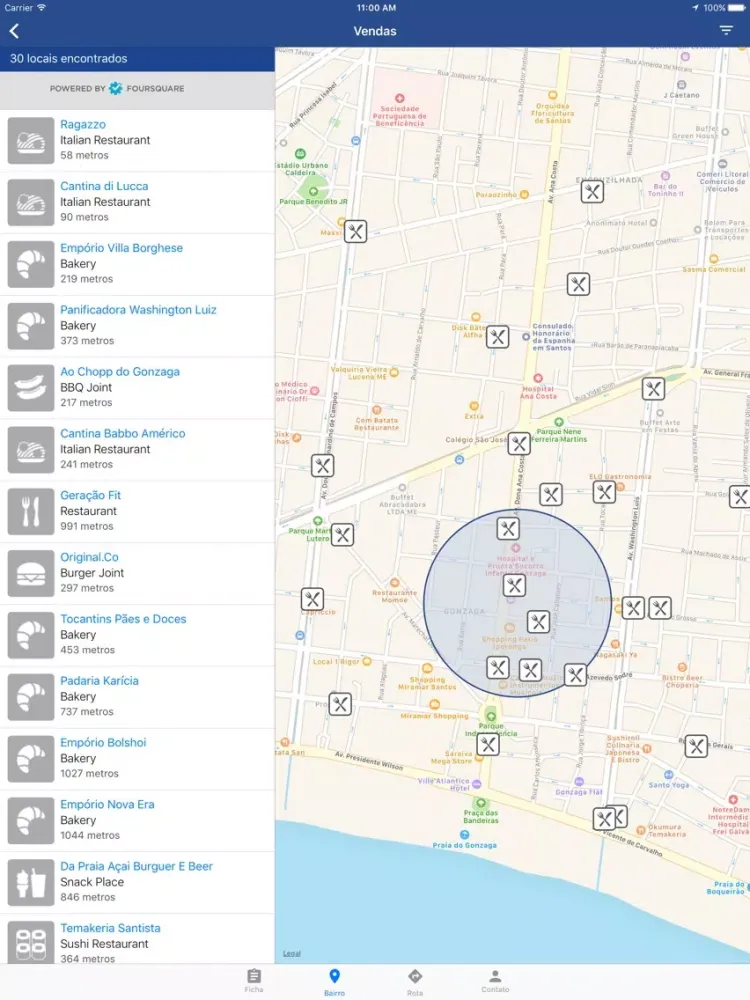Screen dimensions: 750x1000
Task: Open the Legal link on map
Action: 291,953
